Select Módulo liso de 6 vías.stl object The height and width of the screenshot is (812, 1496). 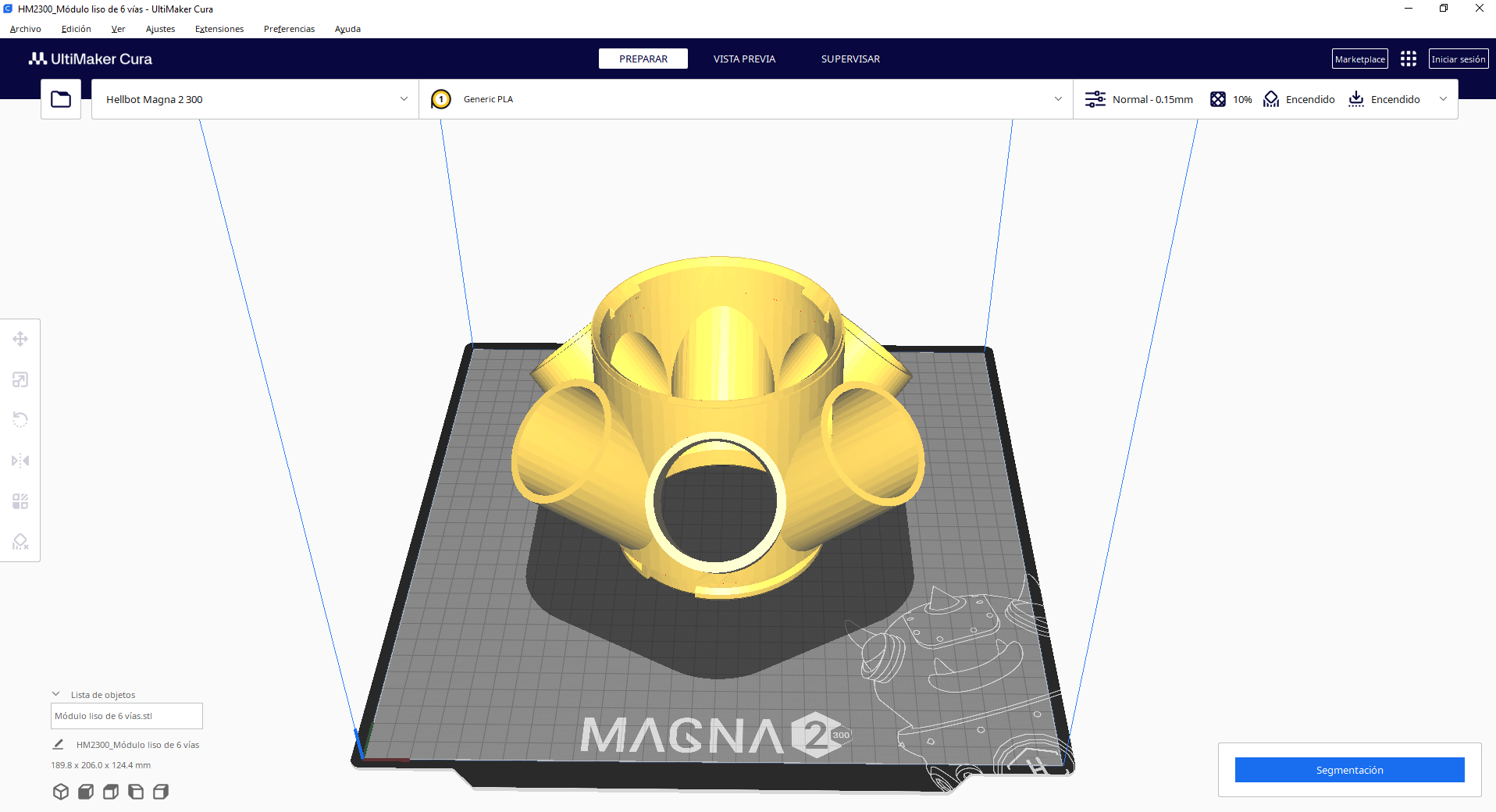(x=126, y=716)
